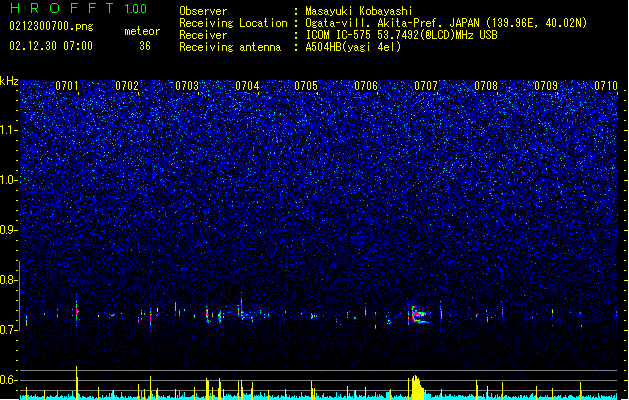This screenshot has height=400, width=629.
Task: Click the meteor count value 36
Action: point(145,46)
